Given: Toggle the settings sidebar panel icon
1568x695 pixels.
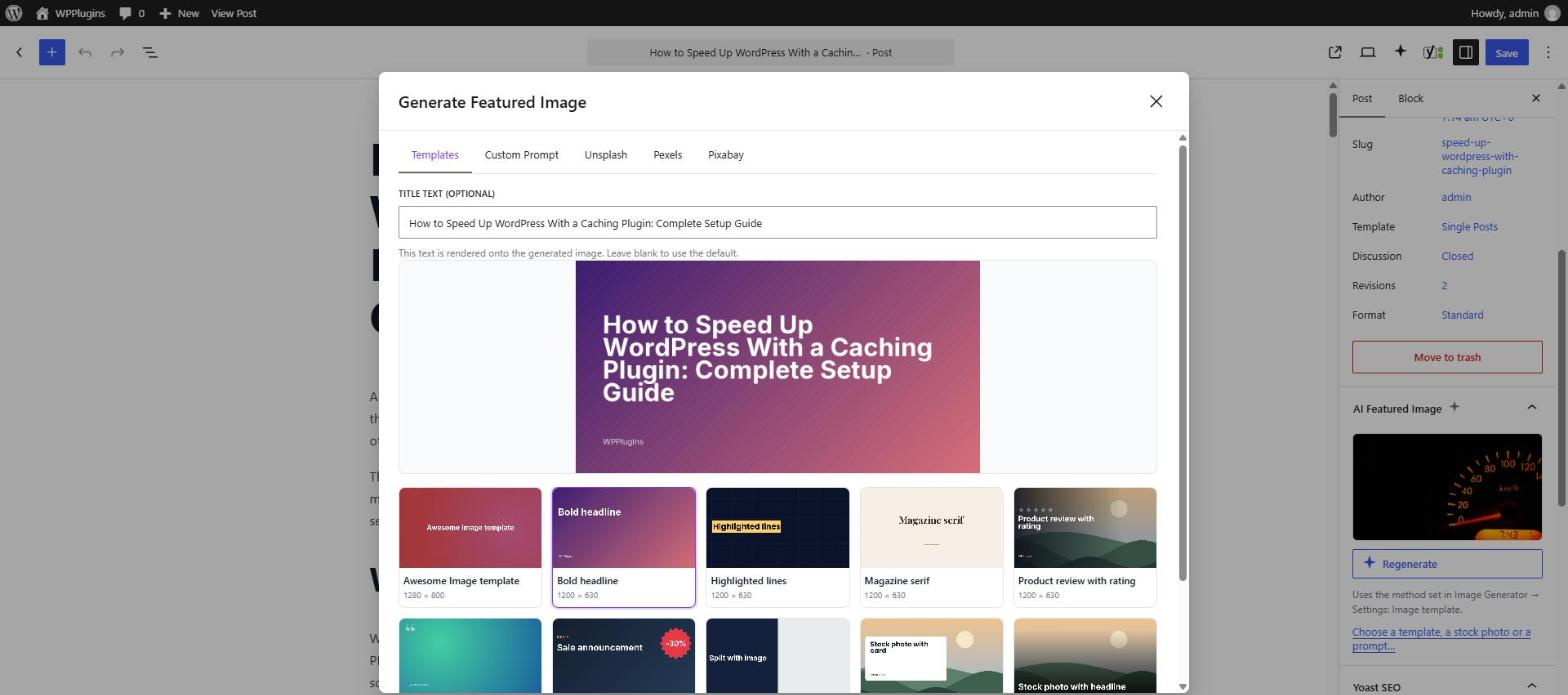Looking at the screenshot, I should (x=1465, y=52).
